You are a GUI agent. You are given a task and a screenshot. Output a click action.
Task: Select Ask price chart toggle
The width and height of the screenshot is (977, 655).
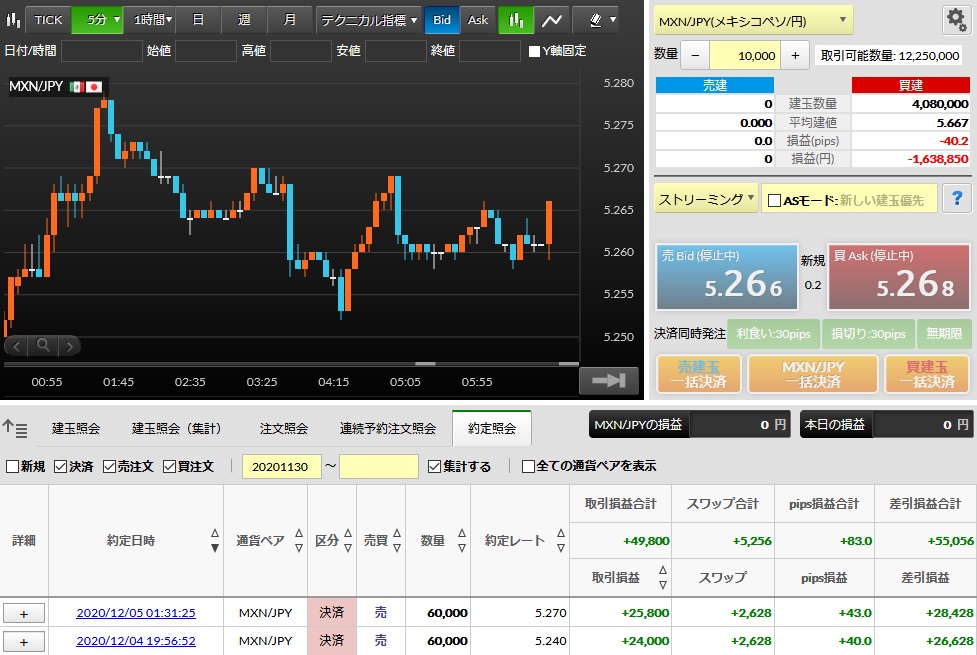(478, 20)
